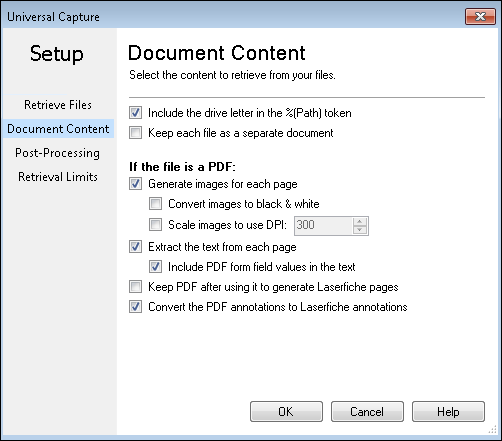Viewport: 502px width, 441px height.
Task: Increase DPI value with the up arrow
Action: (360, 222)
